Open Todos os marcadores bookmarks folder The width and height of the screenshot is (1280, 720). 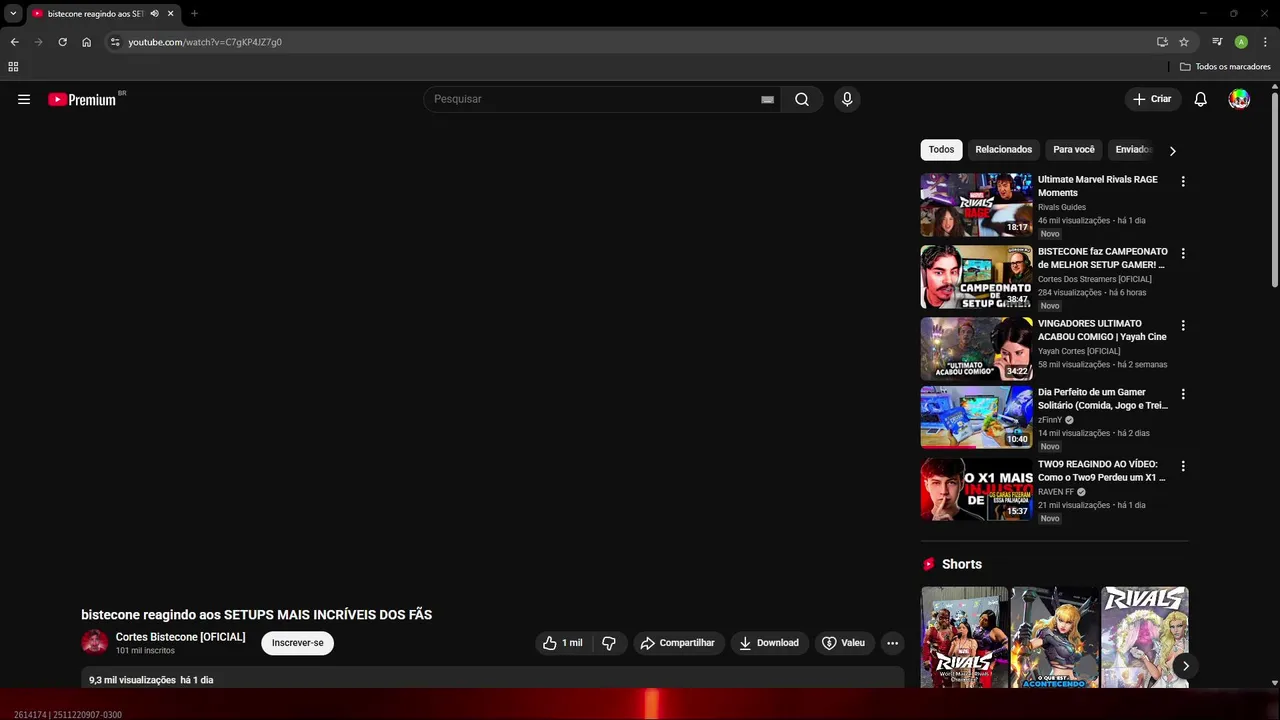pos(1225,67)
